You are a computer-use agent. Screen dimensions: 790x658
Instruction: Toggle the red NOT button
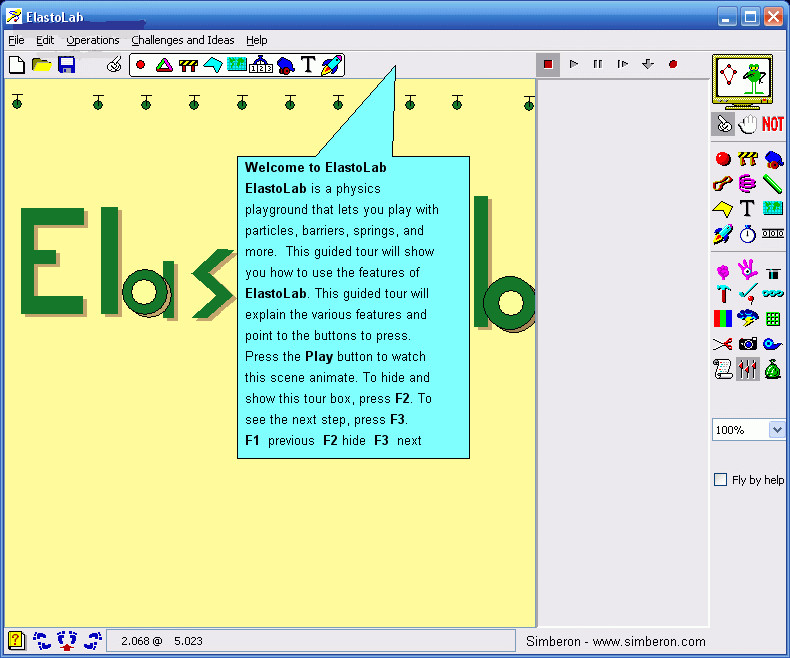[x=772, y=124]
